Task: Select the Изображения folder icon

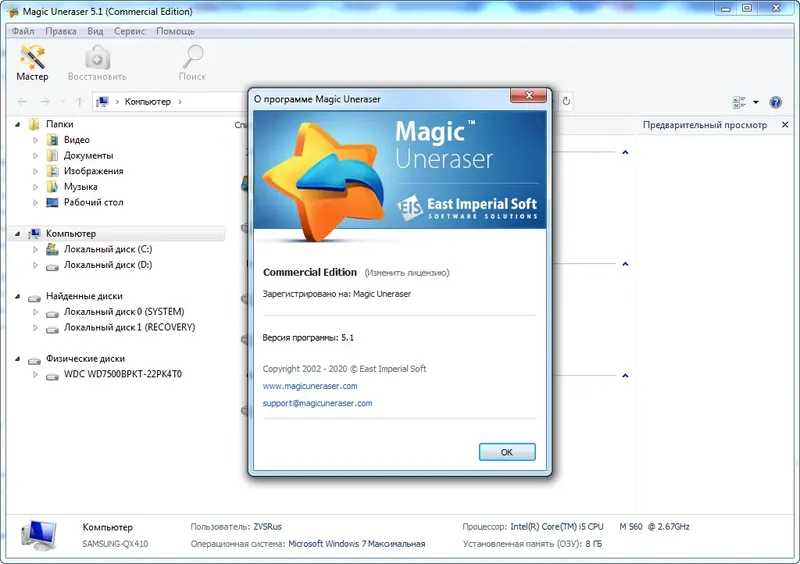Action: coord(52,171)
